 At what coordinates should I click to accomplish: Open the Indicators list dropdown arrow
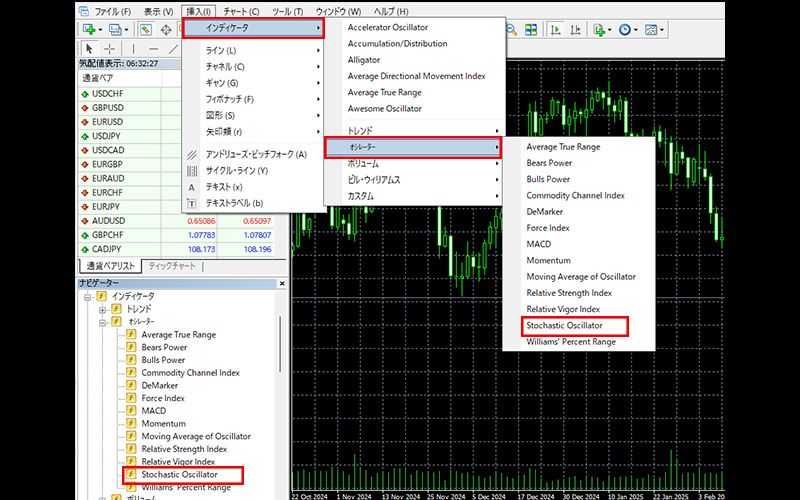[x=610, y=30]
